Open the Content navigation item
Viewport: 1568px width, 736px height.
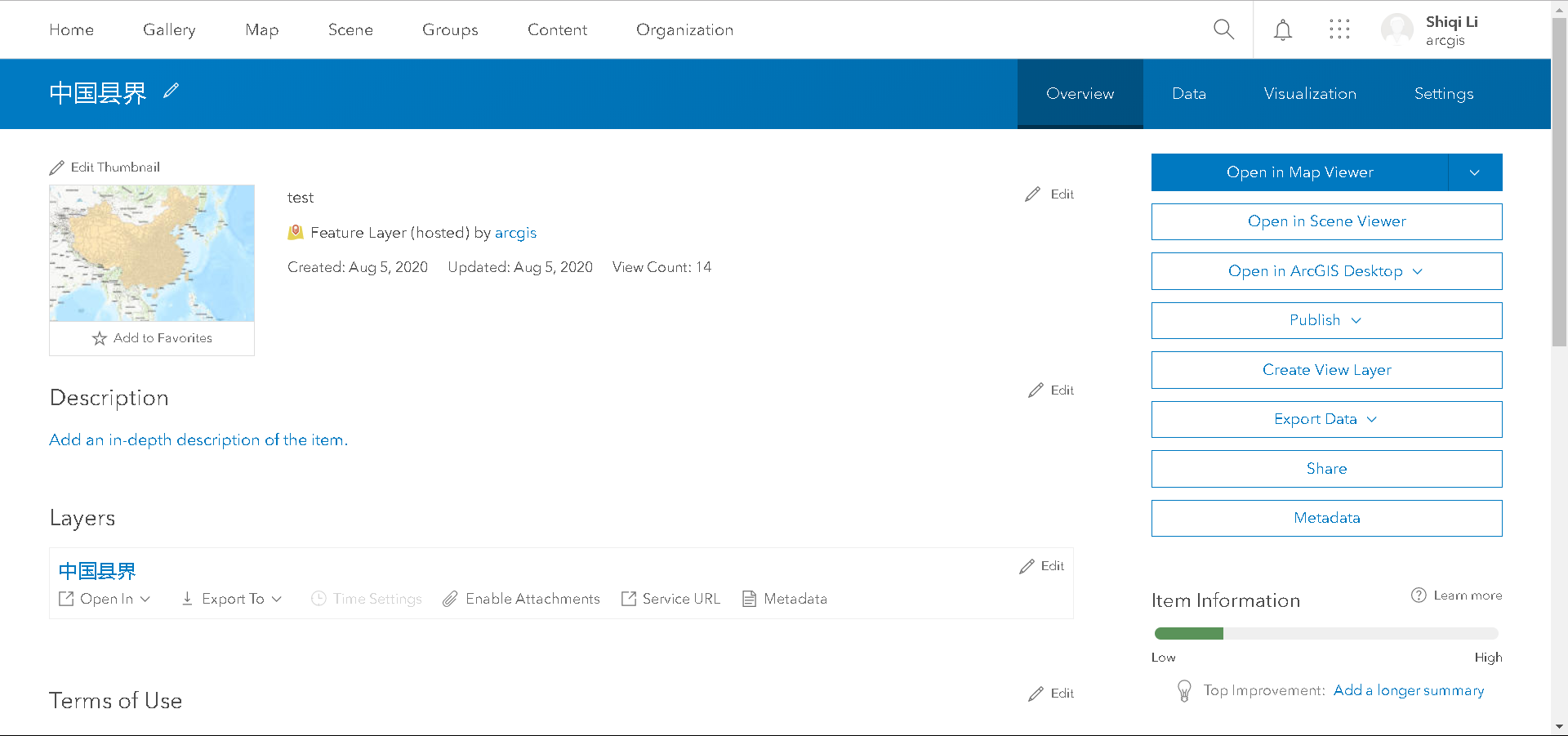click(x=558, y=29)
